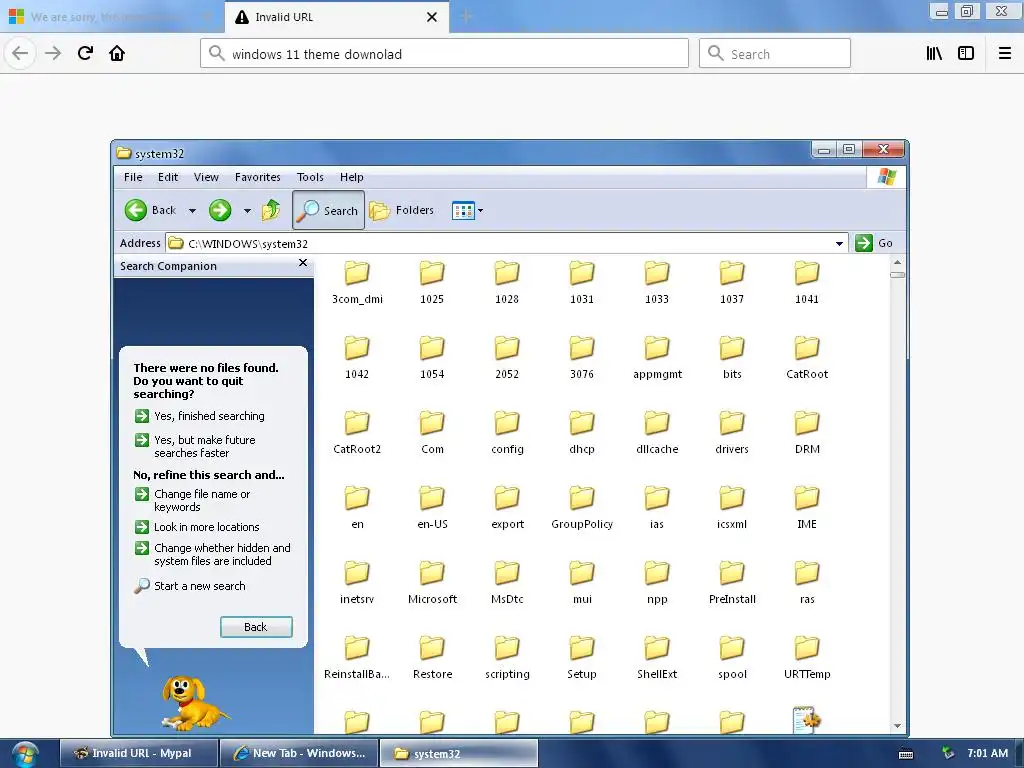Reload the browser page
Viewport: 1024px width, 768px height.
coord(85,54)
